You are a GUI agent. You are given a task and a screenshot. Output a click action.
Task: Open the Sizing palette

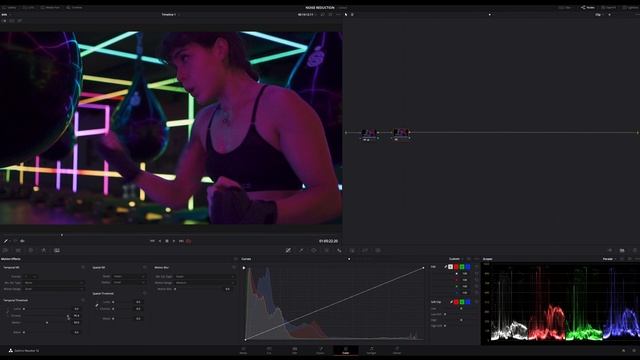click(x=365, y=250)
